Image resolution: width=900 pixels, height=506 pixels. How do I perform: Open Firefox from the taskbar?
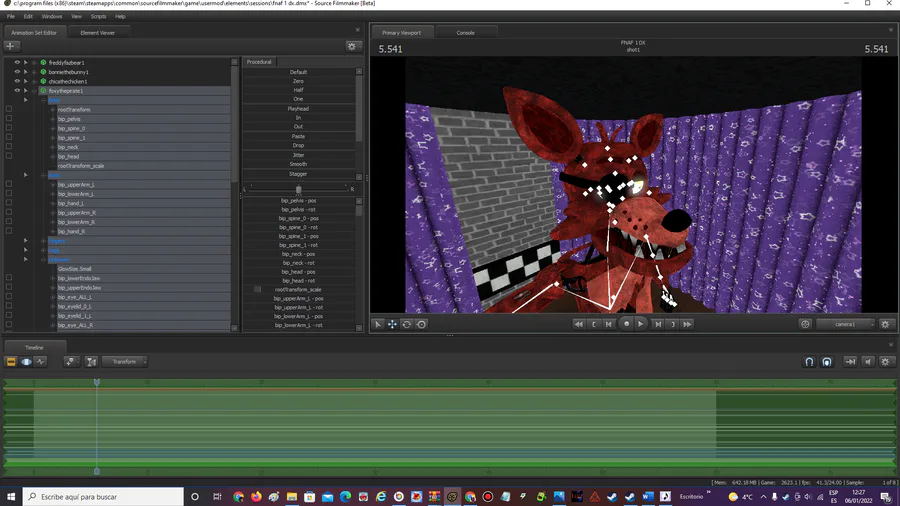pyautogui.click(x=256, y=497)
